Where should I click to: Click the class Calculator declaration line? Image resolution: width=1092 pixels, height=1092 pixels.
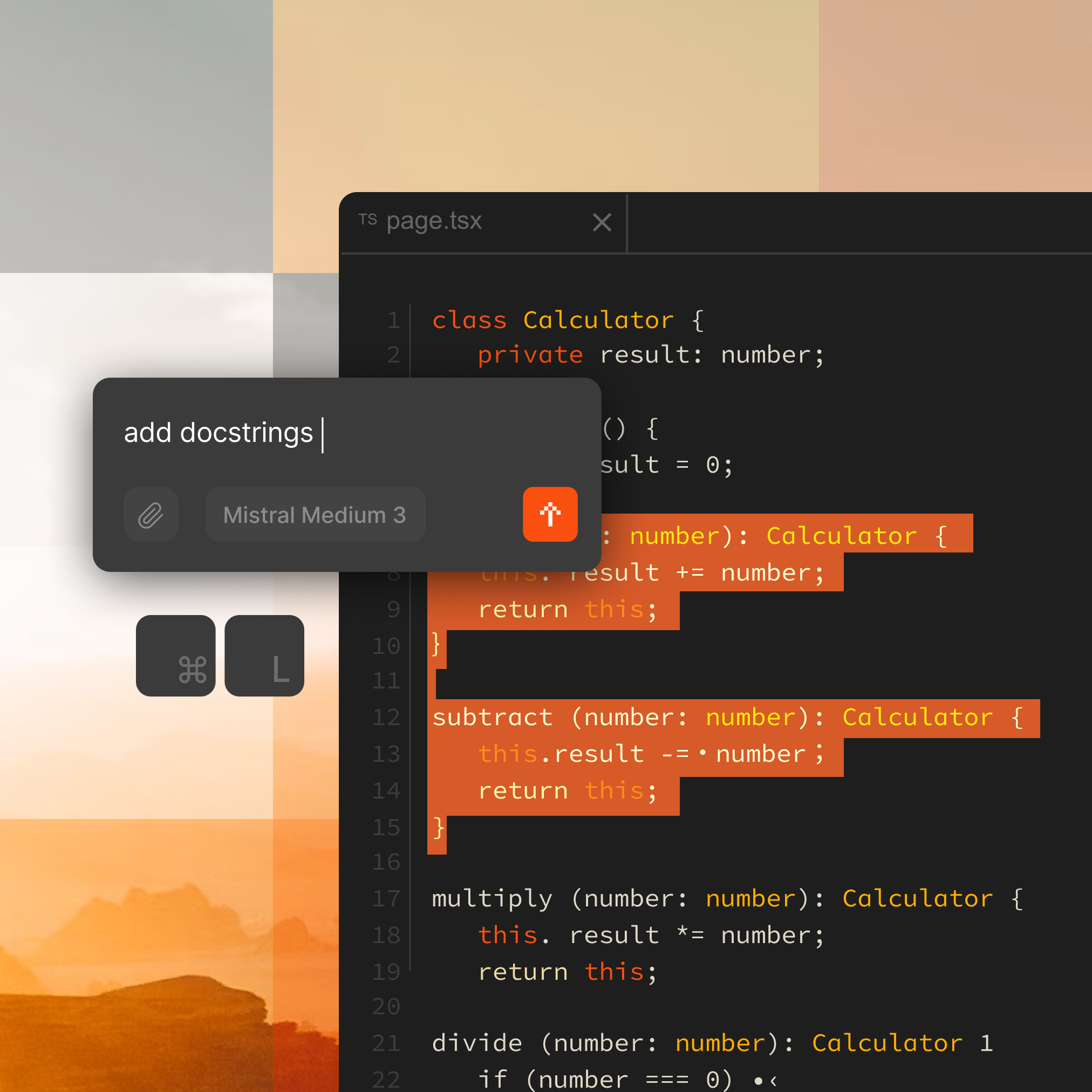[565, 320]
